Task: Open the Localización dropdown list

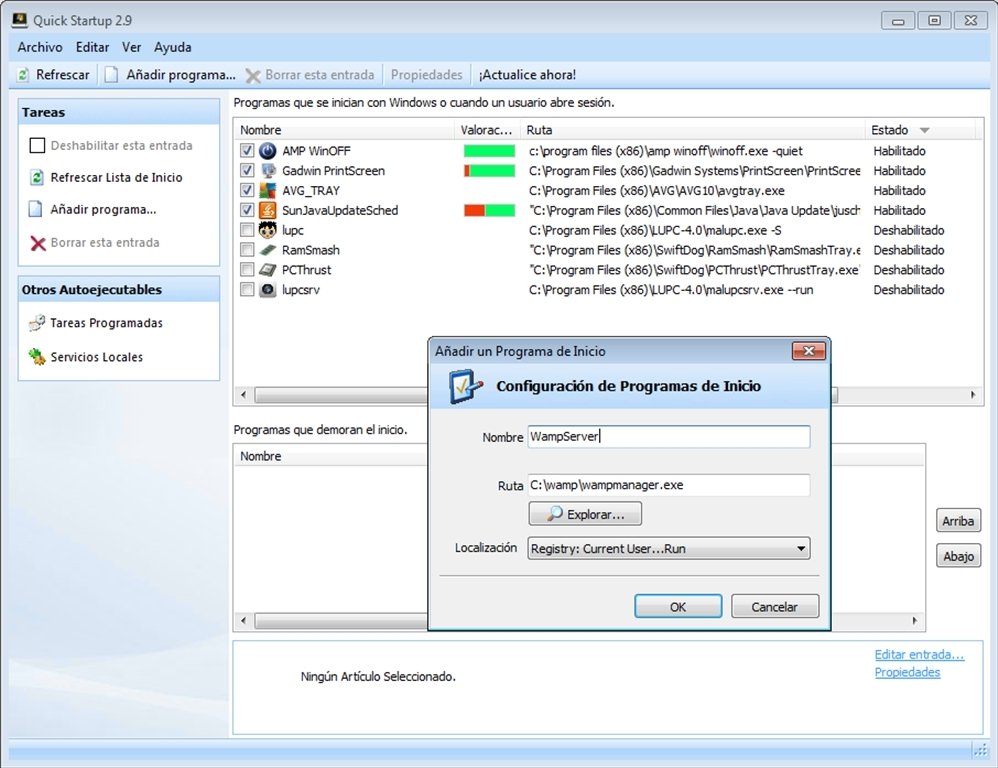Action: [x=669, y=548]
